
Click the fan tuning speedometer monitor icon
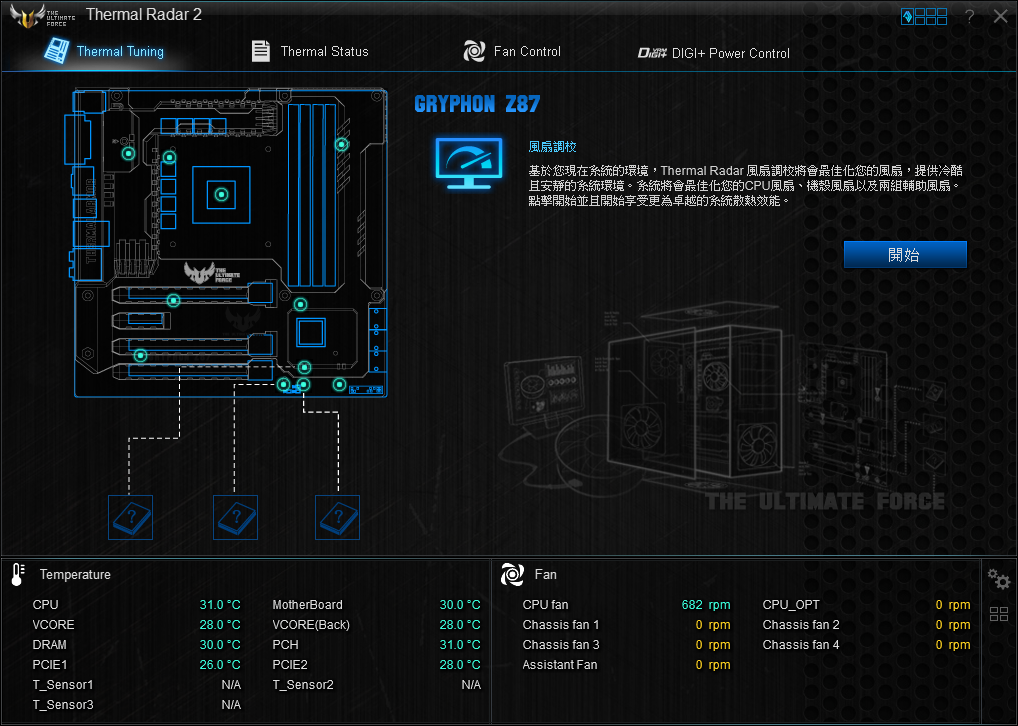click(468, 164)
